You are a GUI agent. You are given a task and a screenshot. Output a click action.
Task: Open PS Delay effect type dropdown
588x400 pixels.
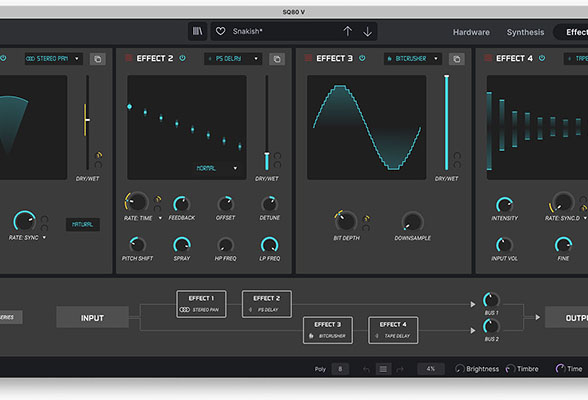(x=232, y=59)
